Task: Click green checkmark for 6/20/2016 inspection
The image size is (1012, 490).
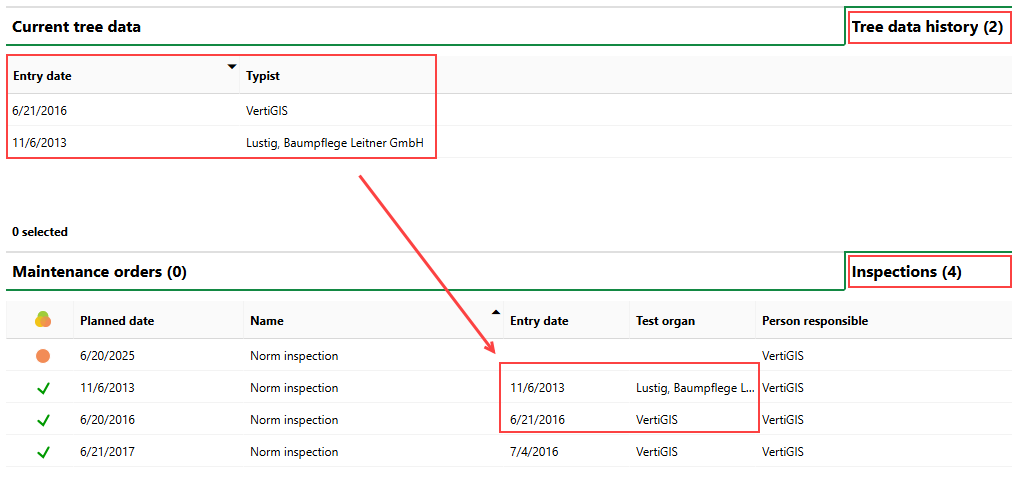Action: [42, 420]
